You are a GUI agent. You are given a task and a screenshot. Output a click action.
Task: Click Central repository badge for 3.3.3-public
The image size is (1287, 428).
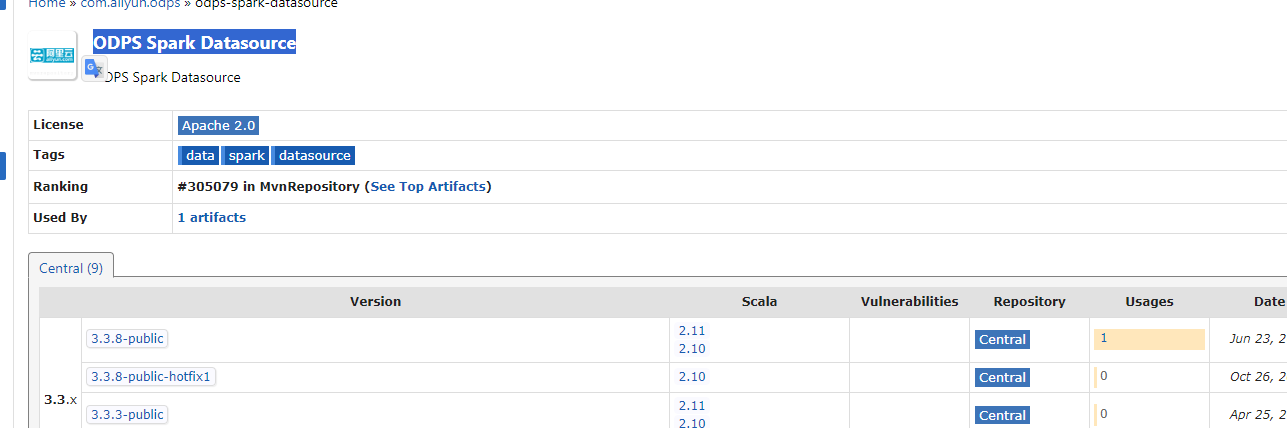[x=1002, y=415]
